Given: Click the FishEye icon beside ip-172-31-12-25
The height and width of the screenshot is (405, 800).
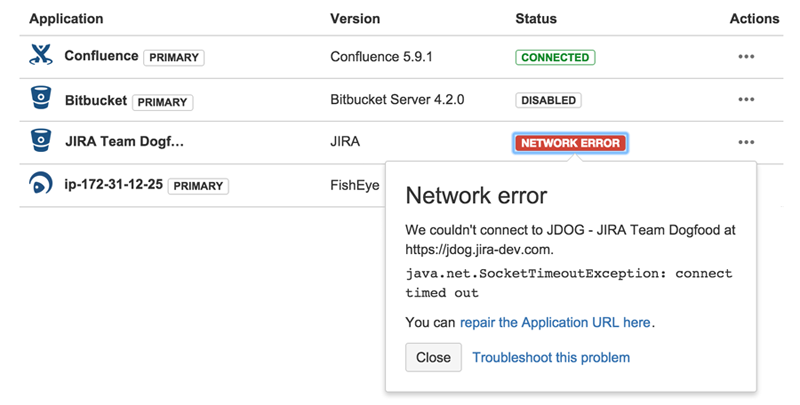Looking at the screenshot, I should pos(41,183).
